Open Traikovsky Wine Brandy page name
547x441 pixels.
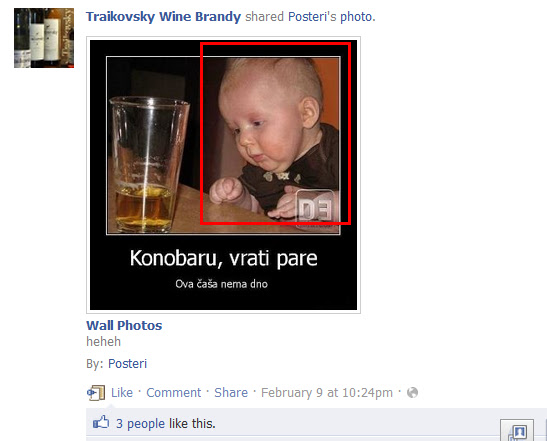[x=163, y=17]
